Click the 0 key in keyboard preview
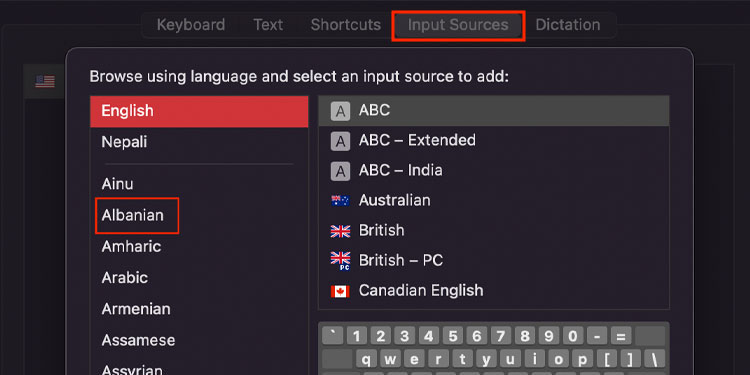Viewport: 750px width, 375px height. [x=573, y=336]
